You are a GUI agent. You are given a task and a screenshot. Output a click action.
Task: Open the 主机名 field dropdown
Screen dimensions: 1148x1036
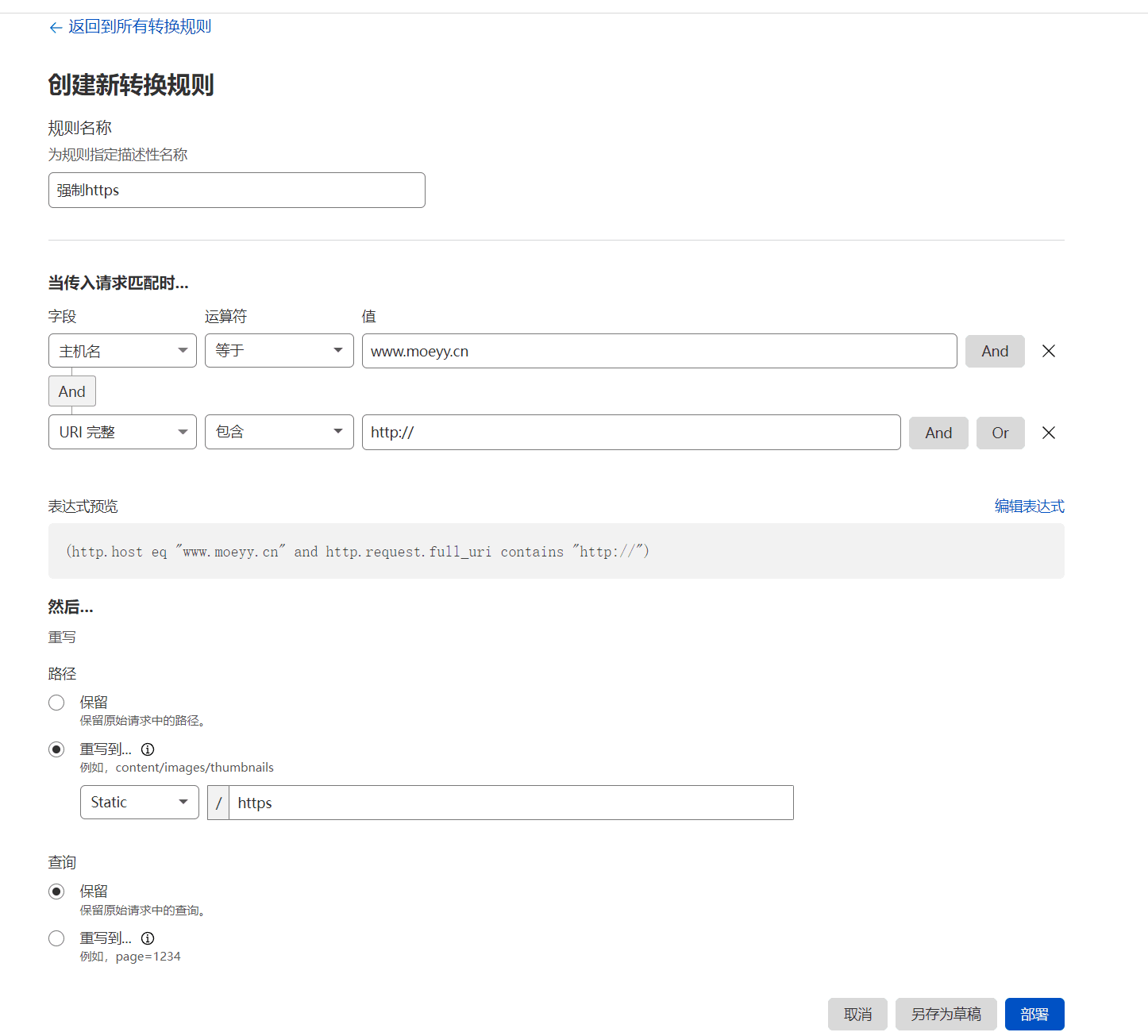(x=122, y=351)
